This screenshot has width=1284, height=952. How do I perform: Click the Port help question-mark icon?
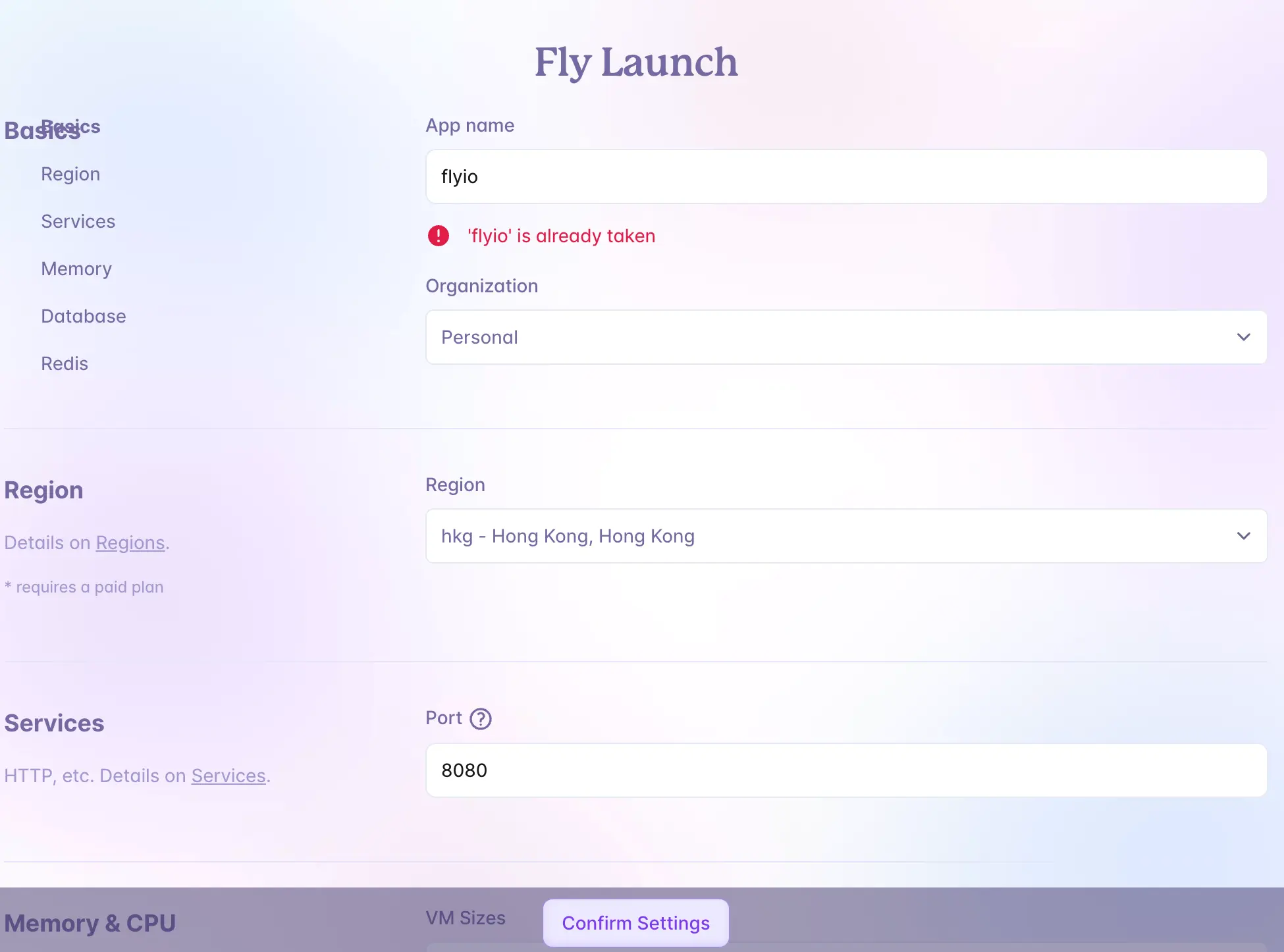pyautogui.click(x=481, y=718)
